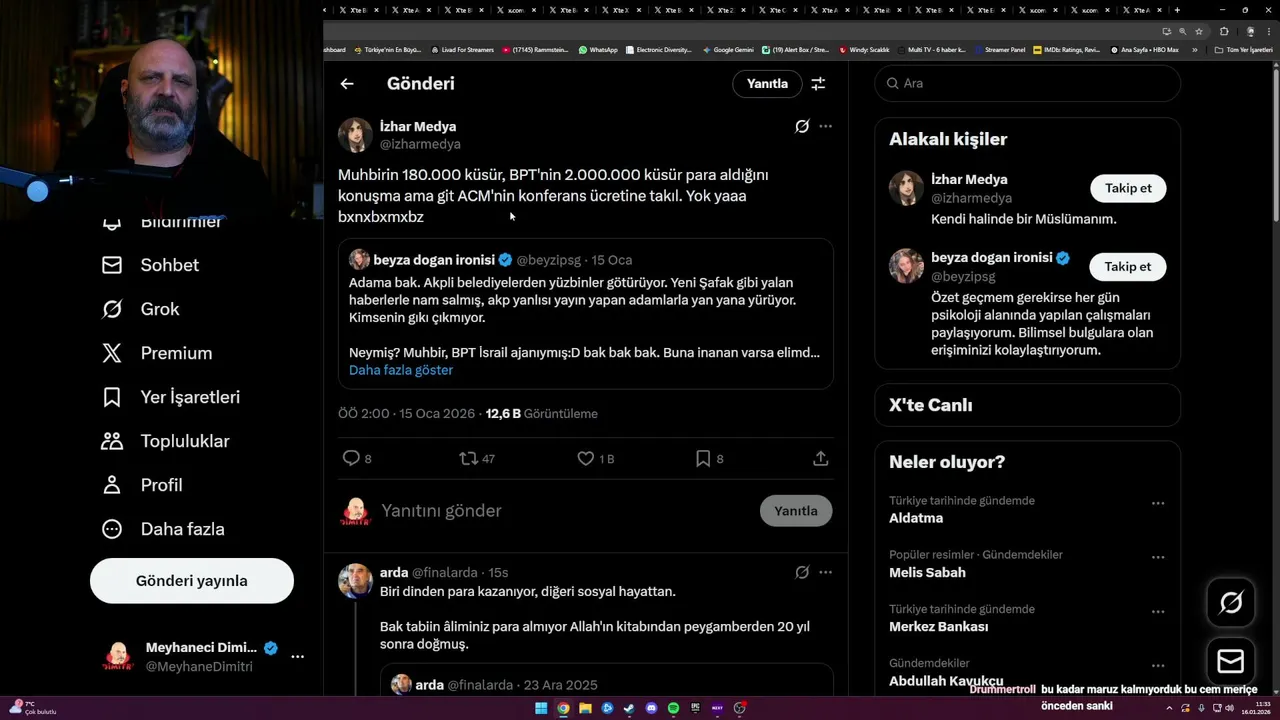Open İzhar Medya's avatar on the post
1280x720 pixels.
tap(355, 135)
